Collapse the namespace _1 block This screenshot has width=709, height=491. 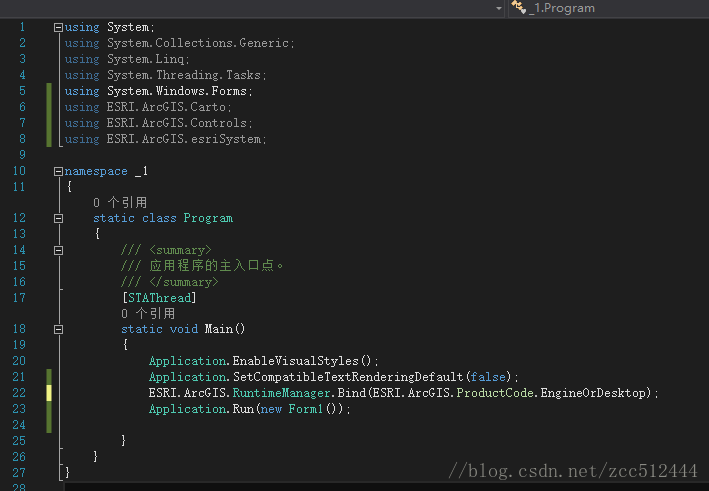pos(58,171)
